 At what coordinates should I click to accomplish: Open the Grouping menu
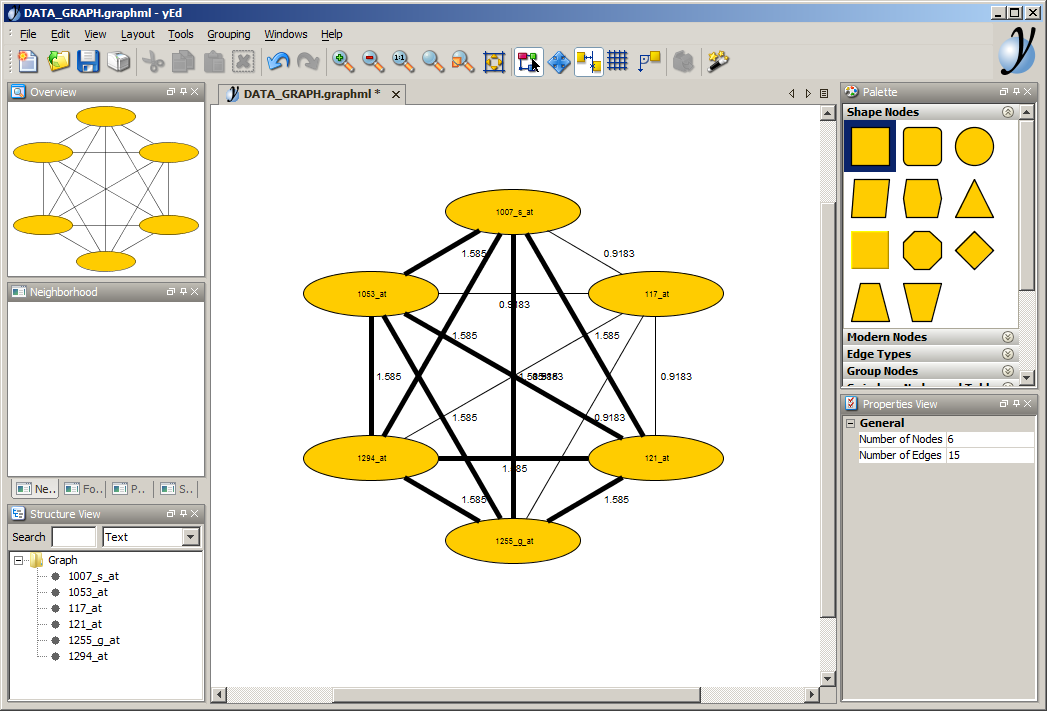click(x=228, y=34)
